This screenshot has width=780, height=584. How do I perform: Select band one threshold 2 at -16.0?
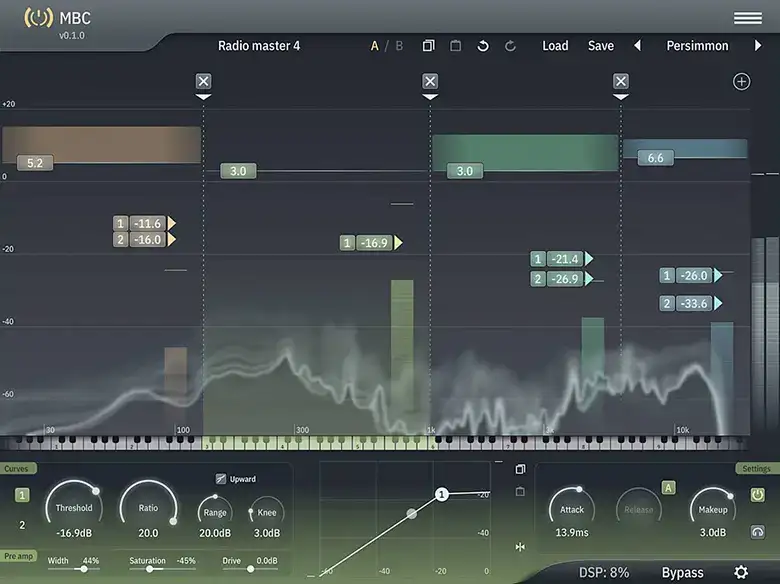tap(144, 240)
